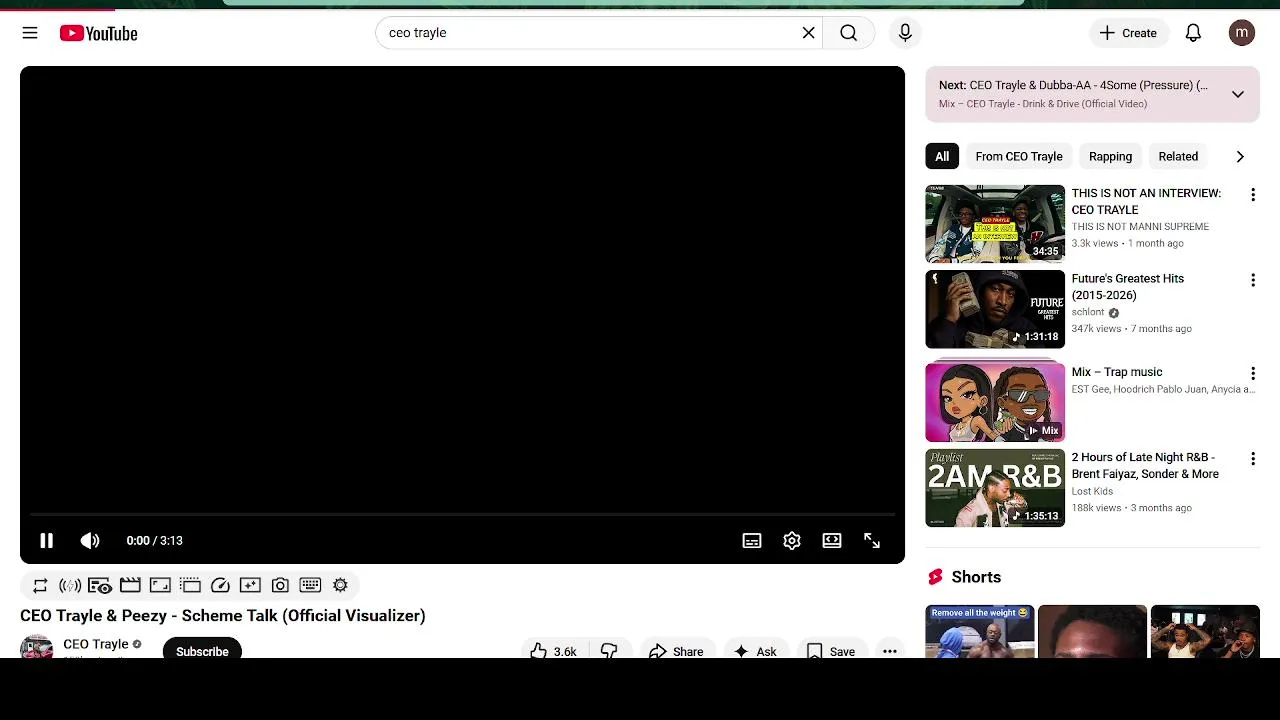Pause the video playback
Viewport: 1280px width, 720px height.
click(x=46, y=541)
